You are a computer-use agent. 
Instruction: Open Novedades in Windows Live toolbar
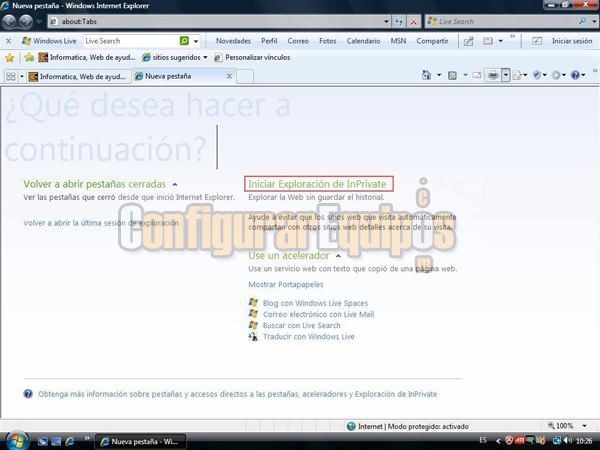[x=233, y=41]
